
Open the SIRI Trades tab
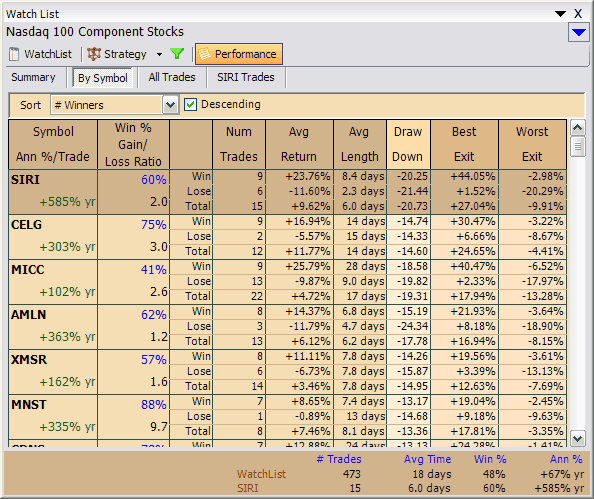pos(245,77)
